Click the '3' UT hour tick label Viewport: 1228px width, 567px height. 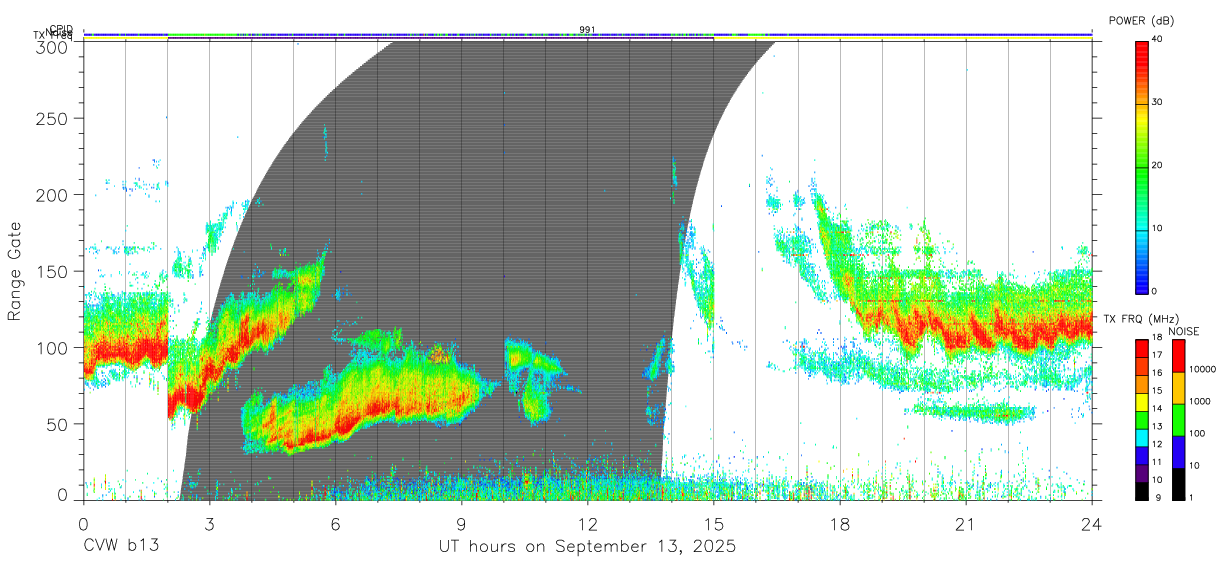point(209,523)
